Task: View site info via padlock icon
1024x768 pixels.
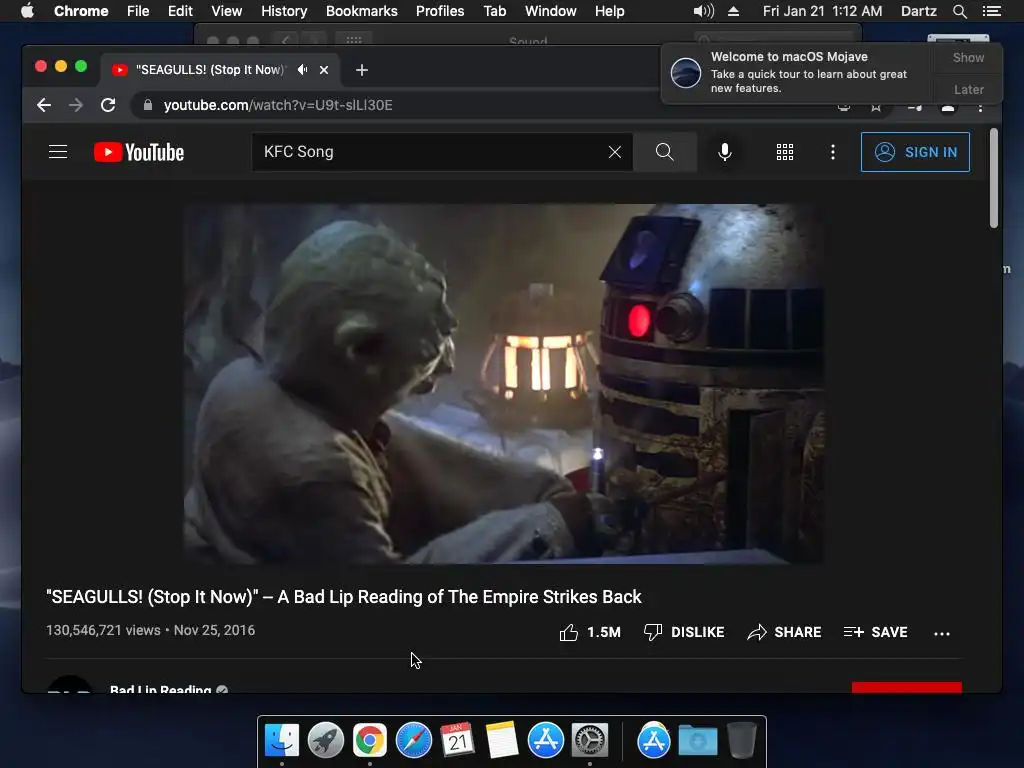Action: click(x=148, y=105)
